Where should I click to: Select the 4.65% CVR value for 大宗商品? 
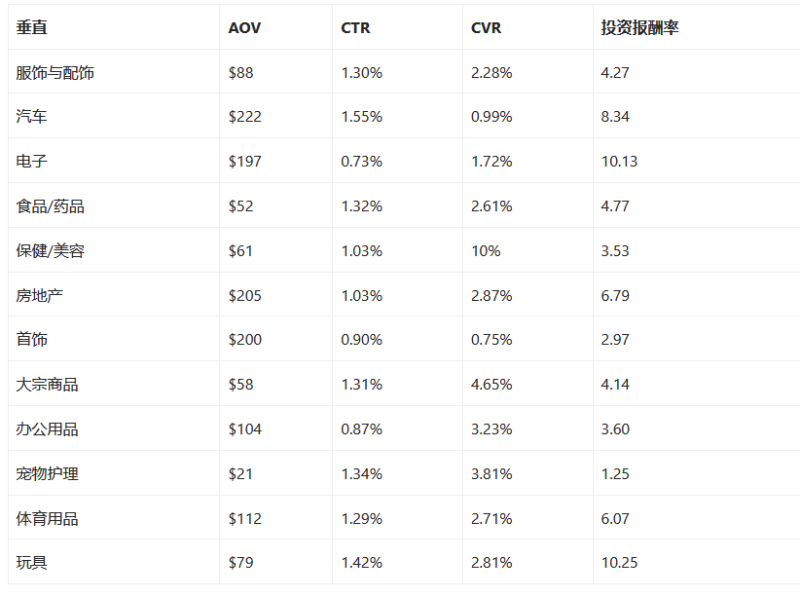point(492,384)
